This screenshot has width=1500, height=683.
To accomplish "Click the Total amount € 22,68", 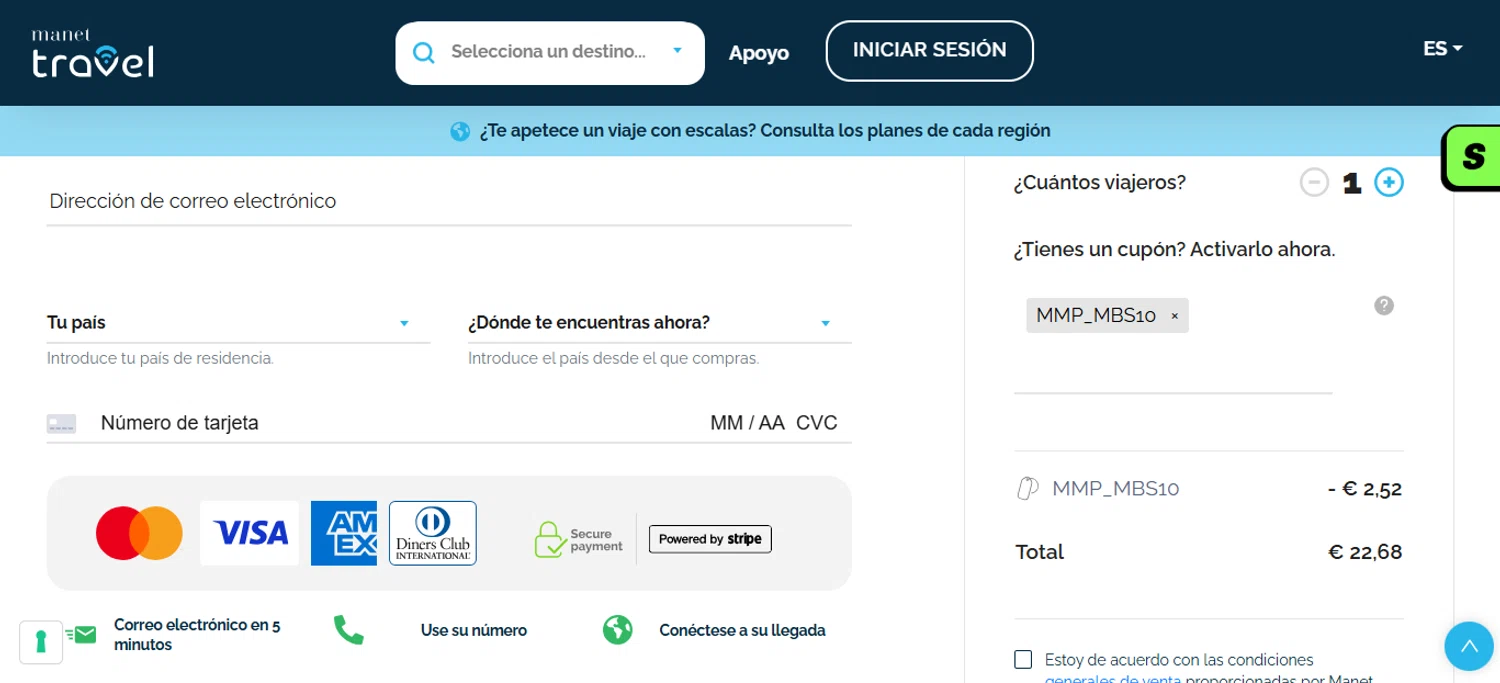I will click(x=1365, y=552).
